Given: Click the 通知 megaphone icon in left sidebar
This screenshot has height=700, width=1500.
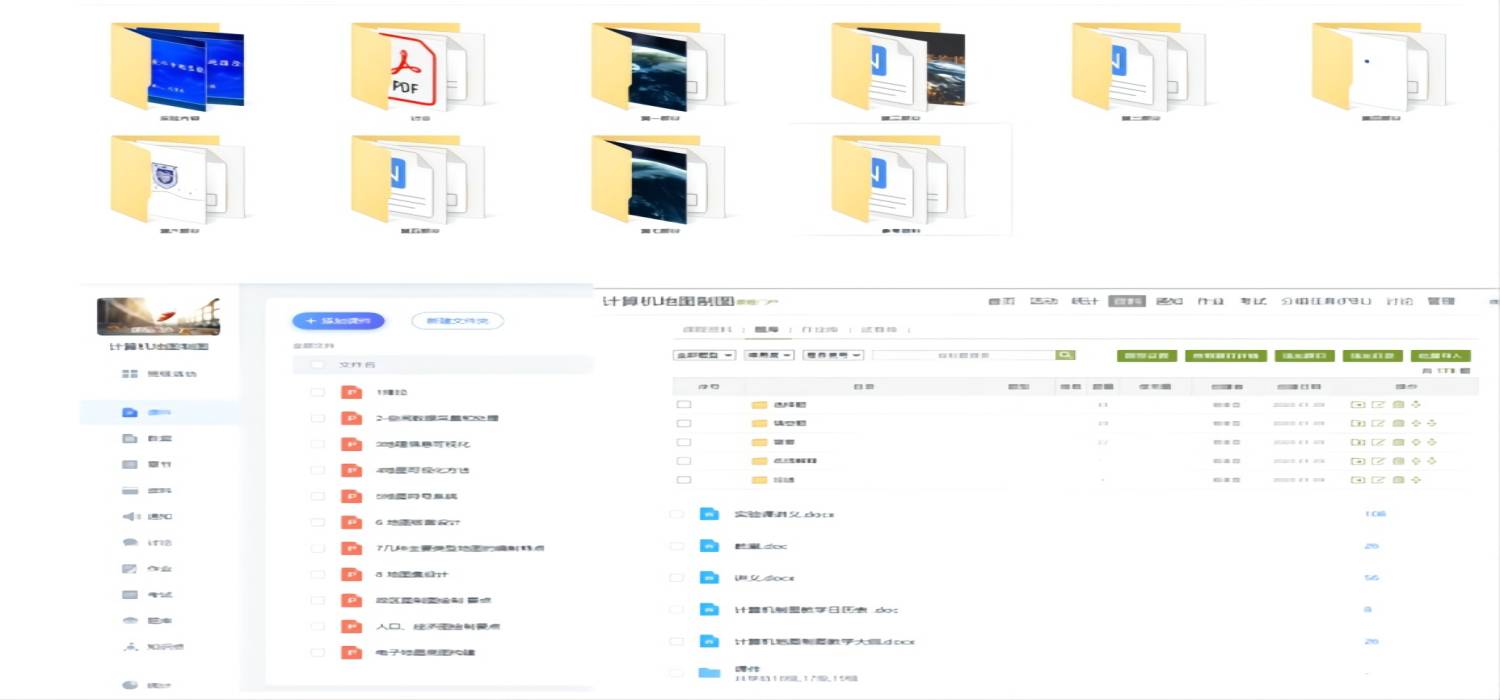Looking at the screenshot, I should [130, 517].
